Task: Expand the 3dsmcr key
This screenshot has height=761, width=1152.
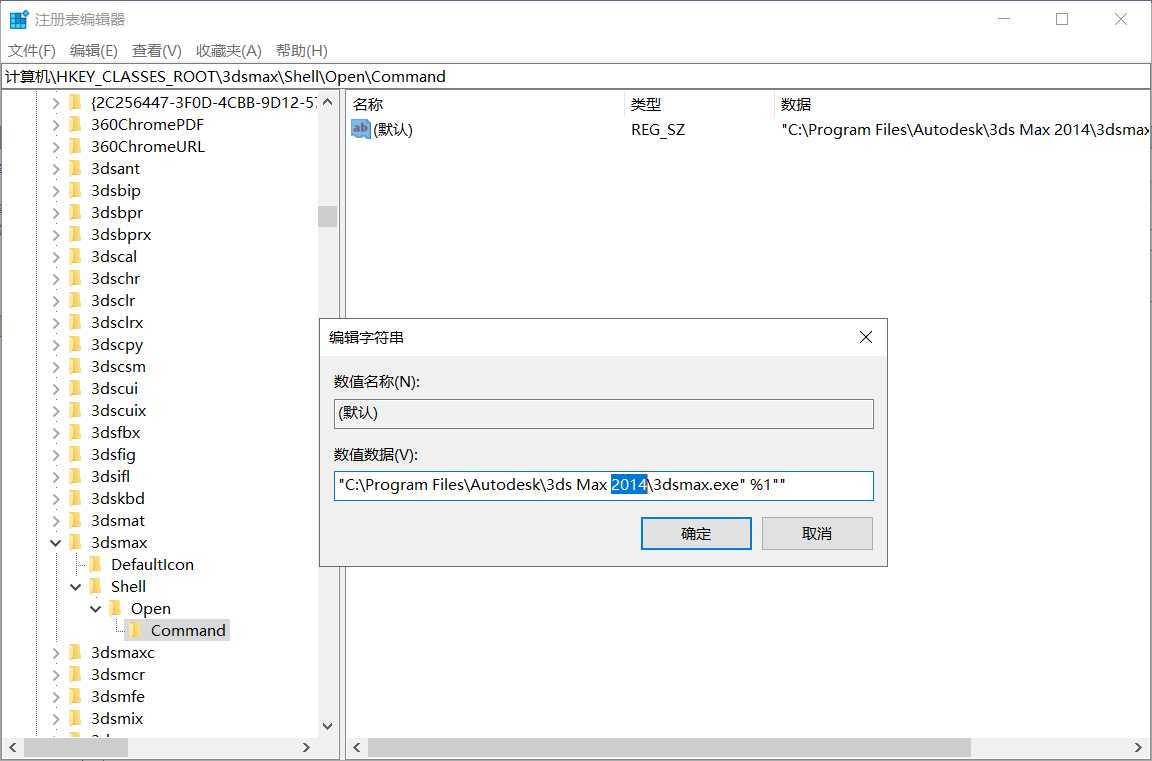Action: pos(56,675)
